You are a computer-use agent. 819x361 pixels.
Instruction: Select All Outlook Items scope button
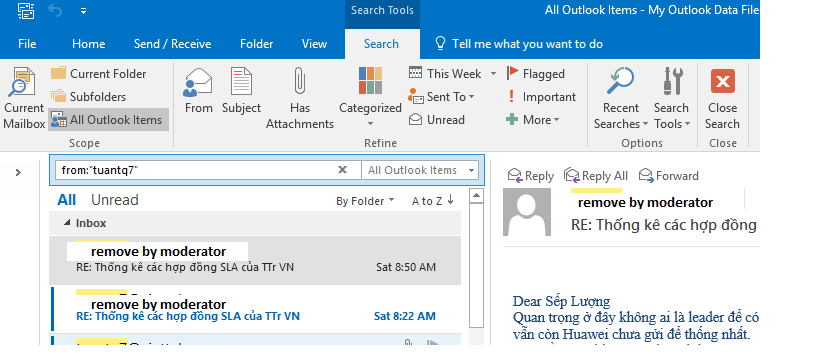pos(109,120)
